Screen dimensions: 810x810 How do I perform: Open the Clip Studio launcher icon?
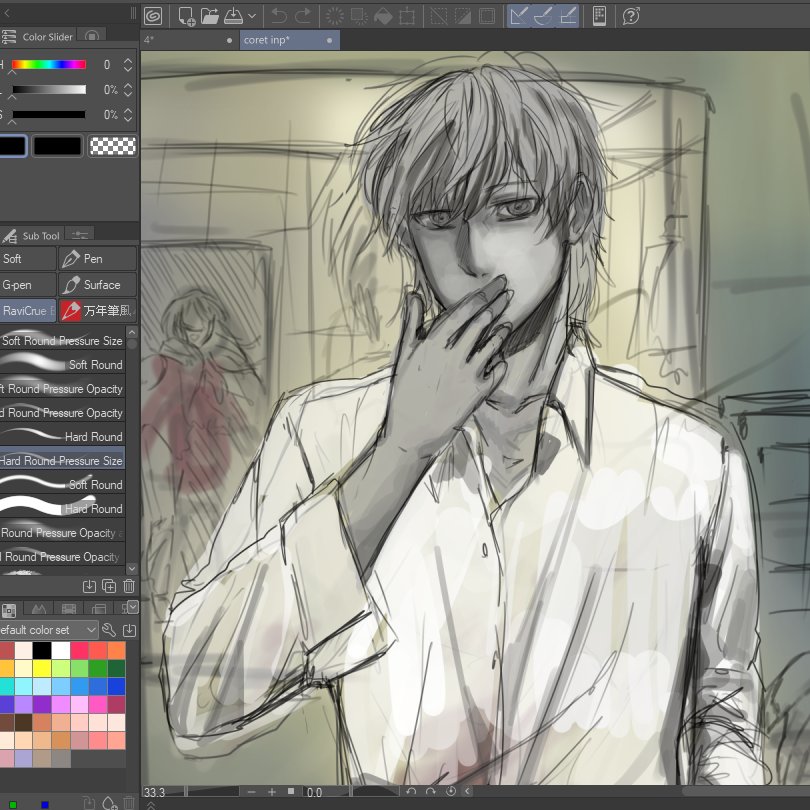153,16
